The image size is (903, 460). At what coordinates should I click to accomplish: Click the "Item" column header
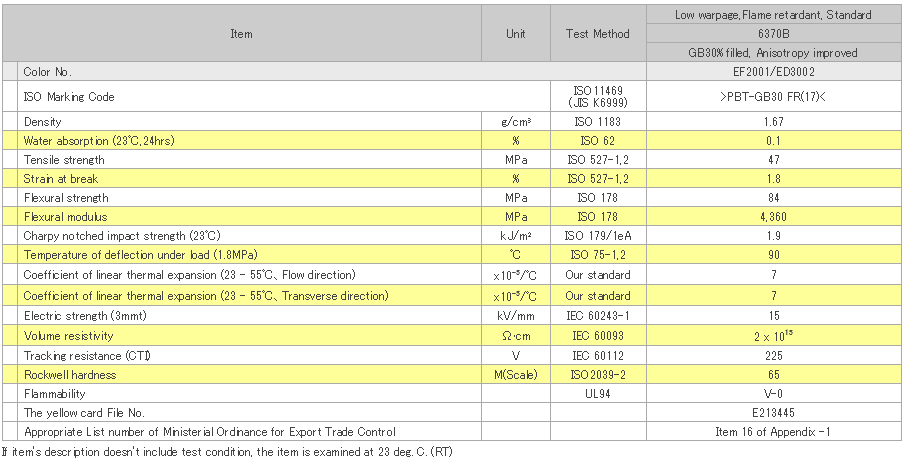coord(241,34)
